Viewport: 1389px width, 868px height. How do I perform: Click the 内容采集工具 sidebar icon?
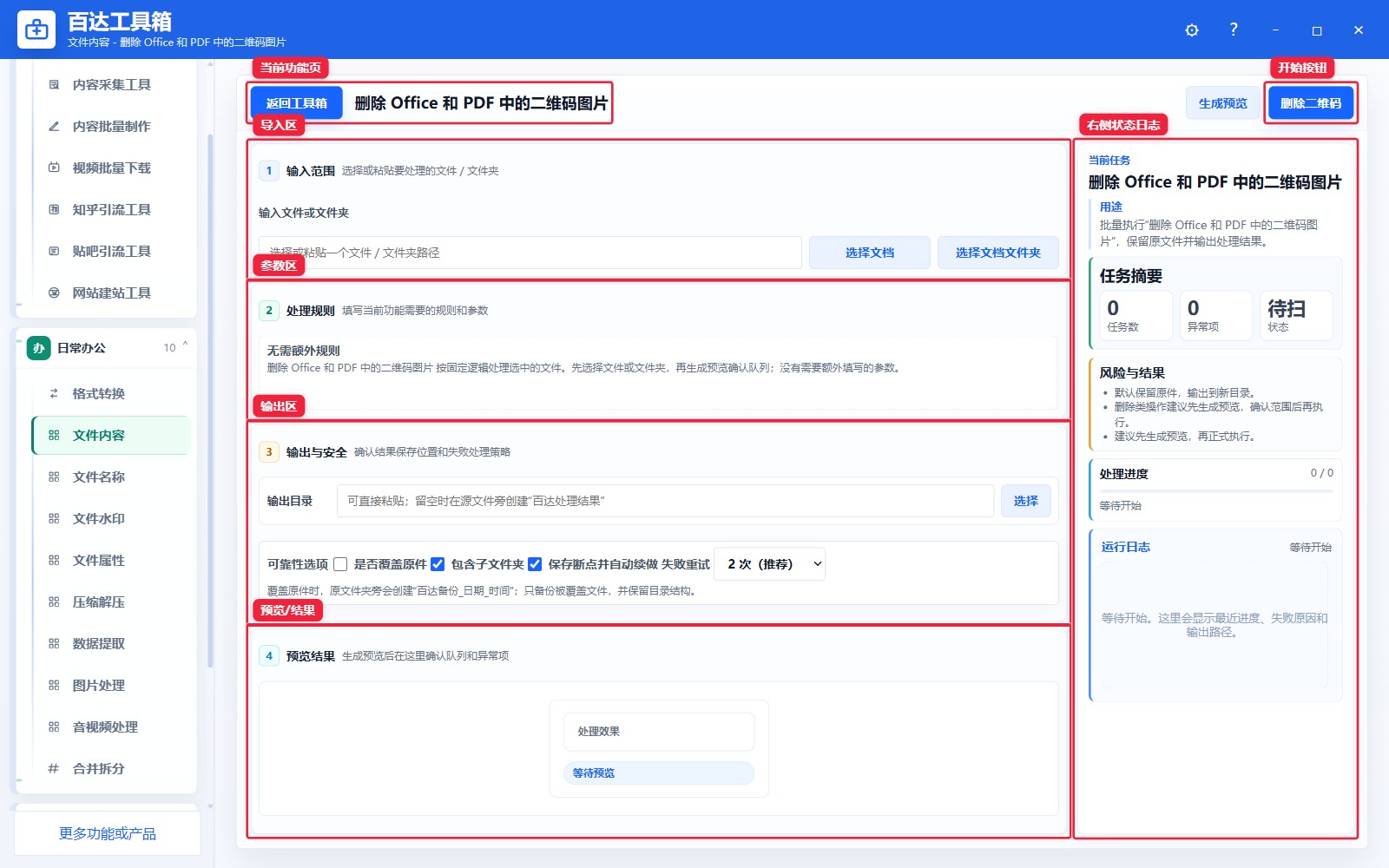(x=54, y=84)
